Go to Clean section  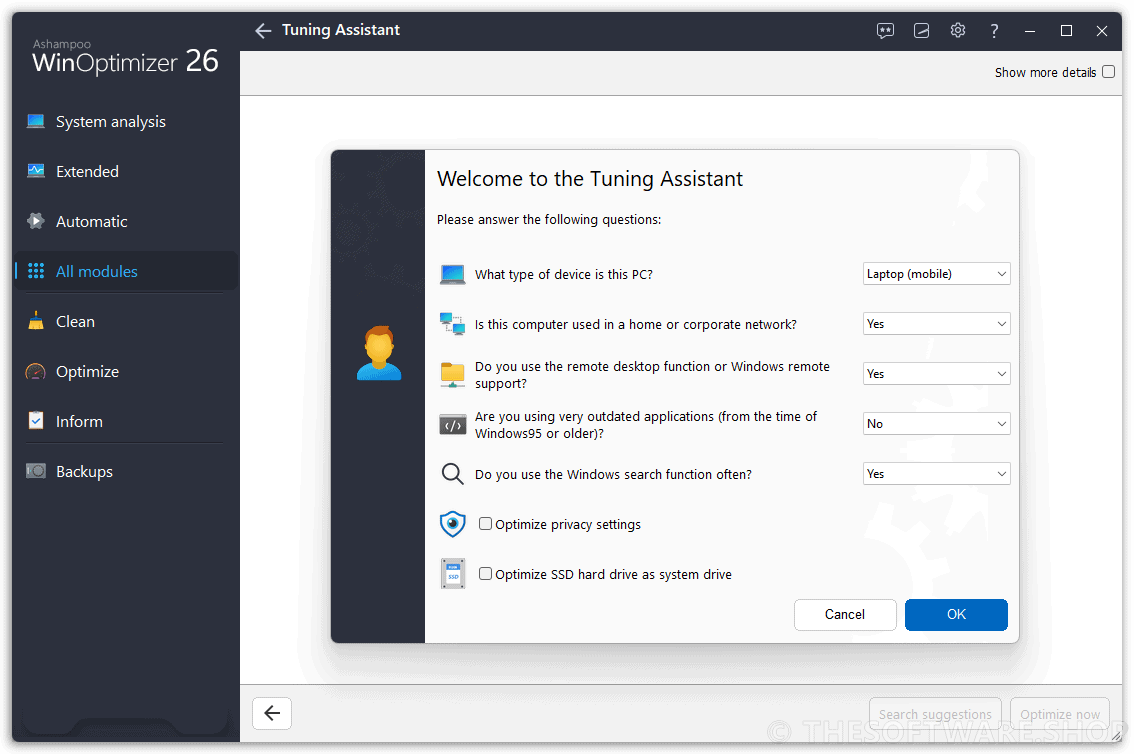click(x=126, y=321)
